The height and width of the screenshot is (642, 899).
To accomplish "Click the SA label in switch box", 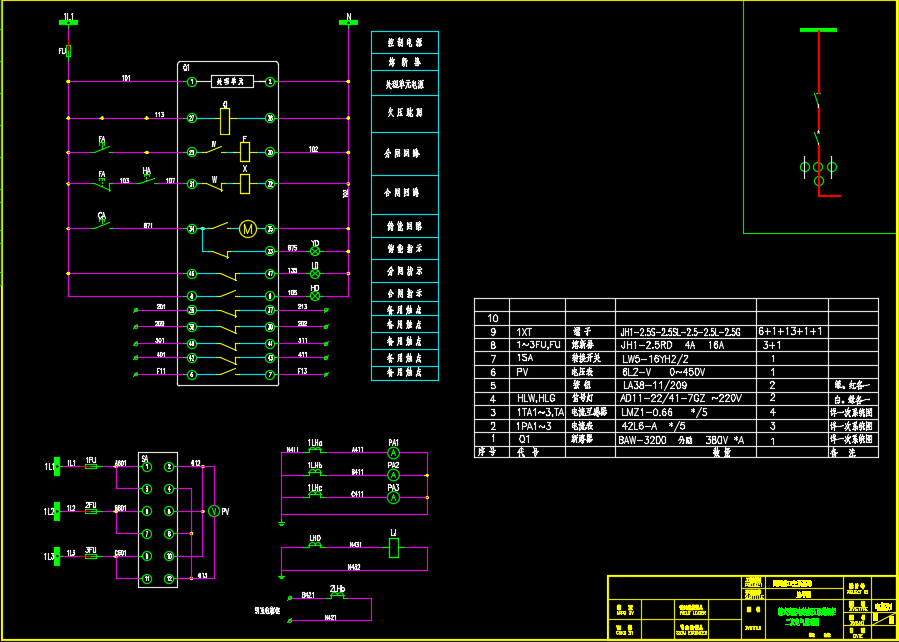I will tap(144, 457).
